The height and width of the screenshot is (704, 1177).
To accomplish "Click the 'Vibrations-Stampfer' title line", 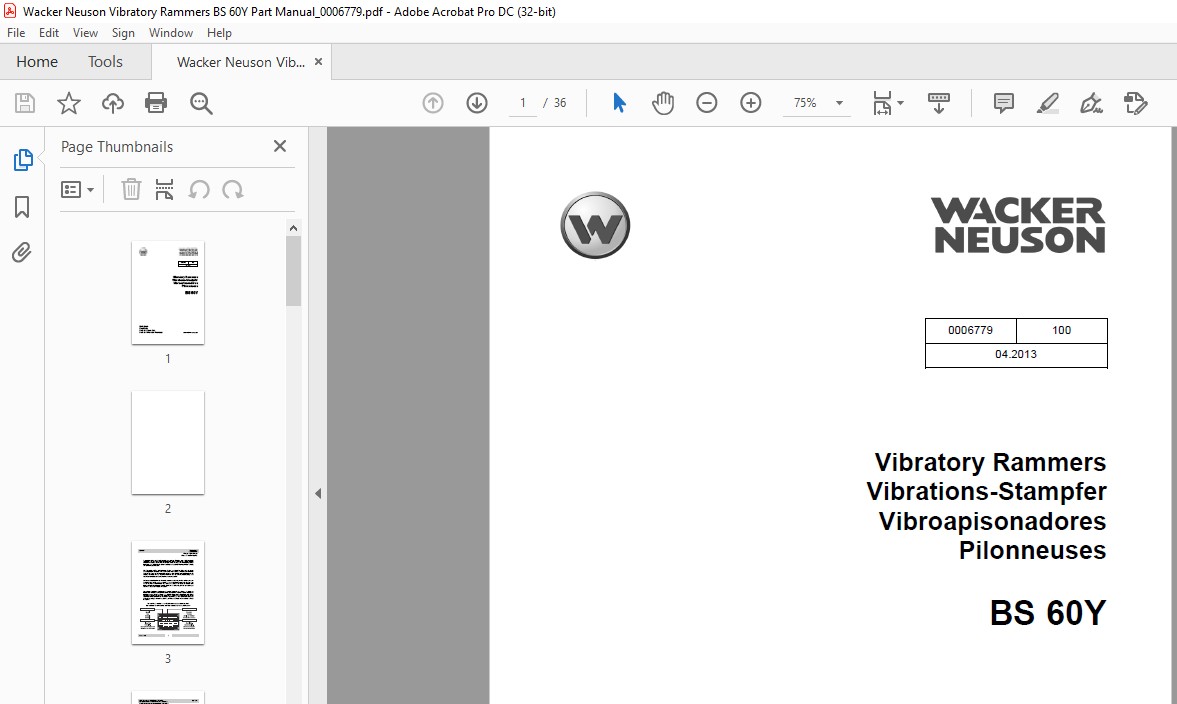I will [x=986, y=492].
